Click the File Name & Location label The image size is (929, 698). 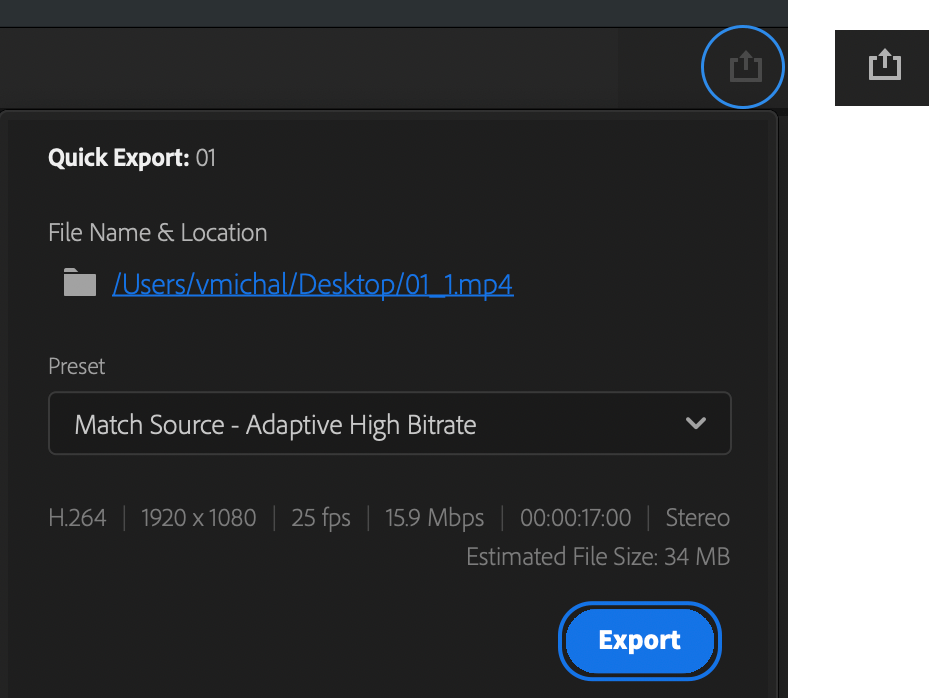click(x=158, y=232)
